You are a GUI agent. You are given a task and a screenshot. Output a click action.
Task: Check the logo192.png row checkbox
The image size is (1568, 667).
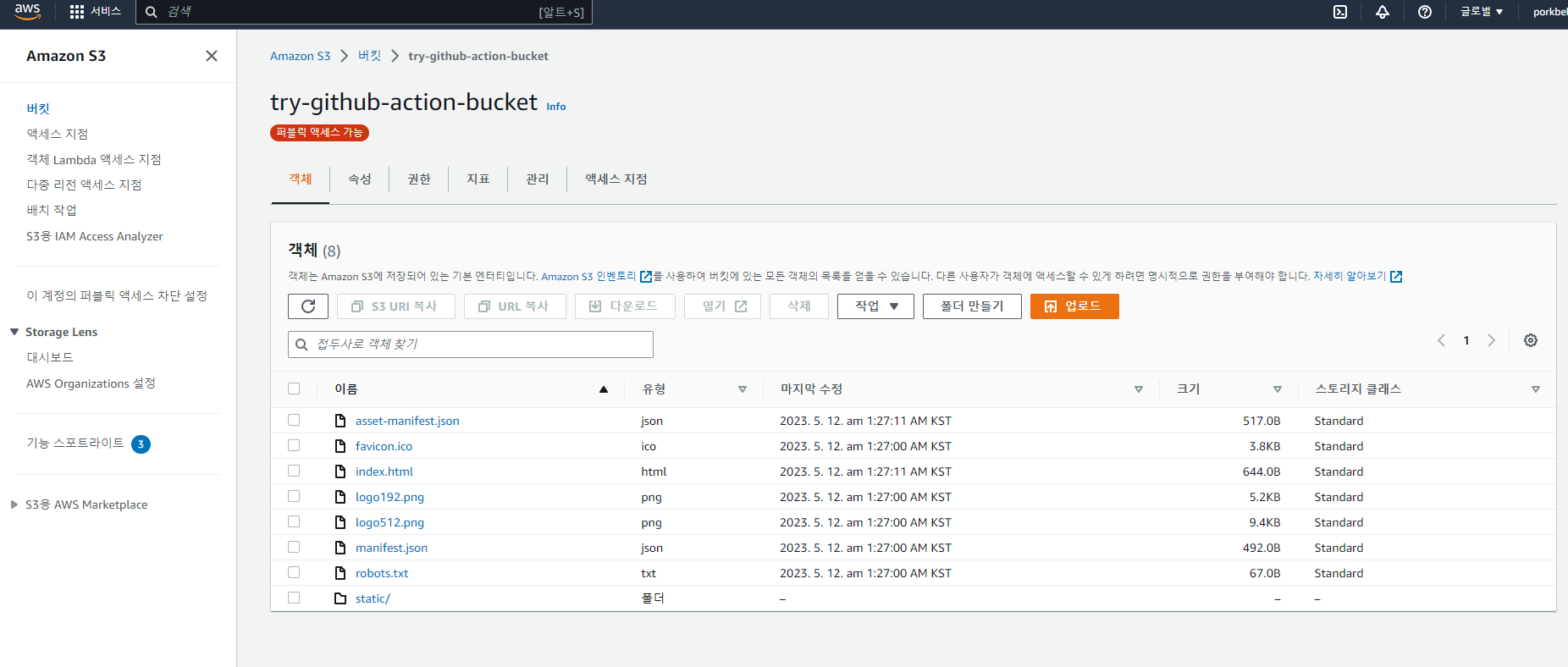click(294, 496)
